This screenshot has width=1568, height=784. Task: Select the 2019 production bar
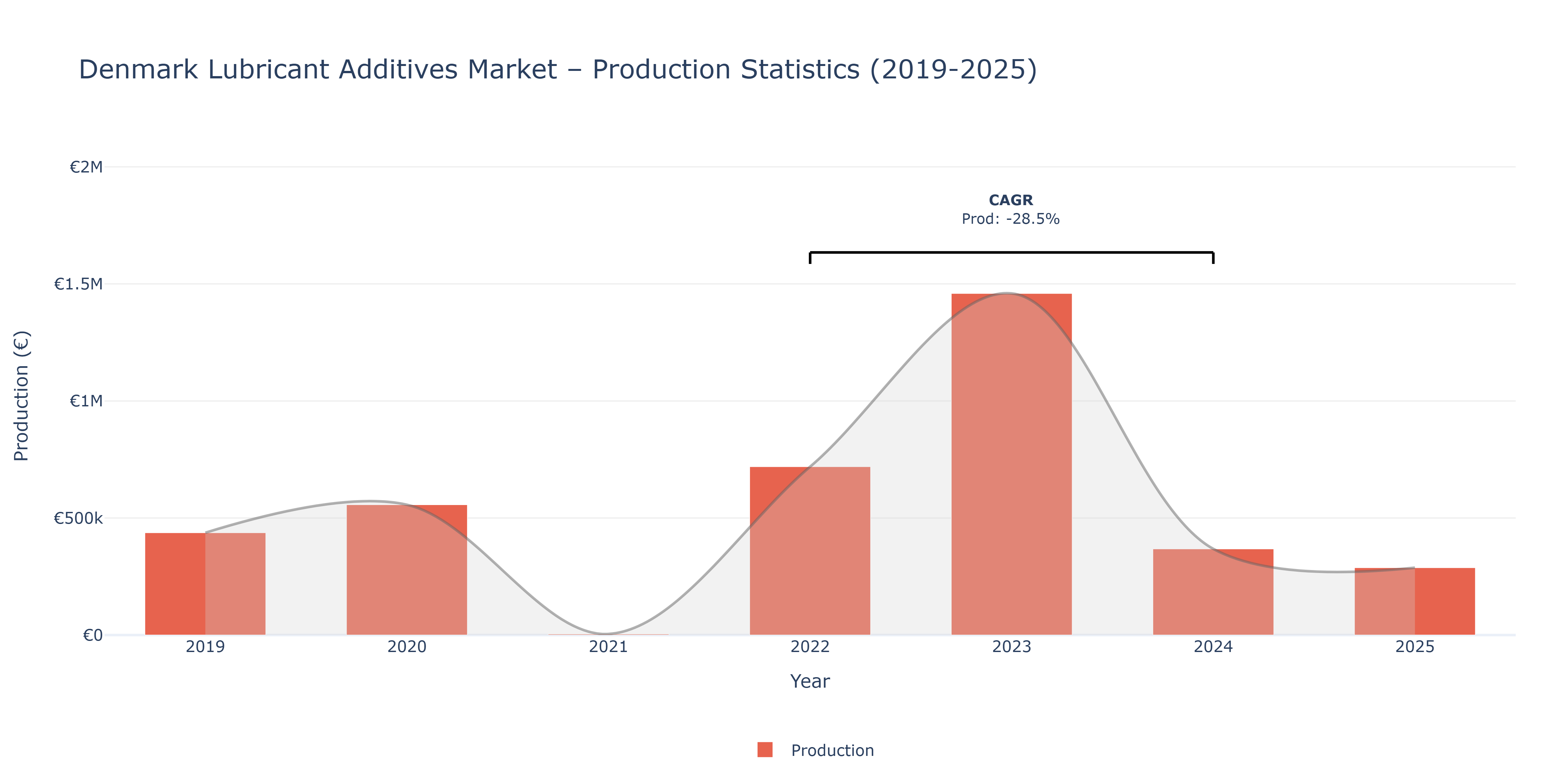(205, 584)
